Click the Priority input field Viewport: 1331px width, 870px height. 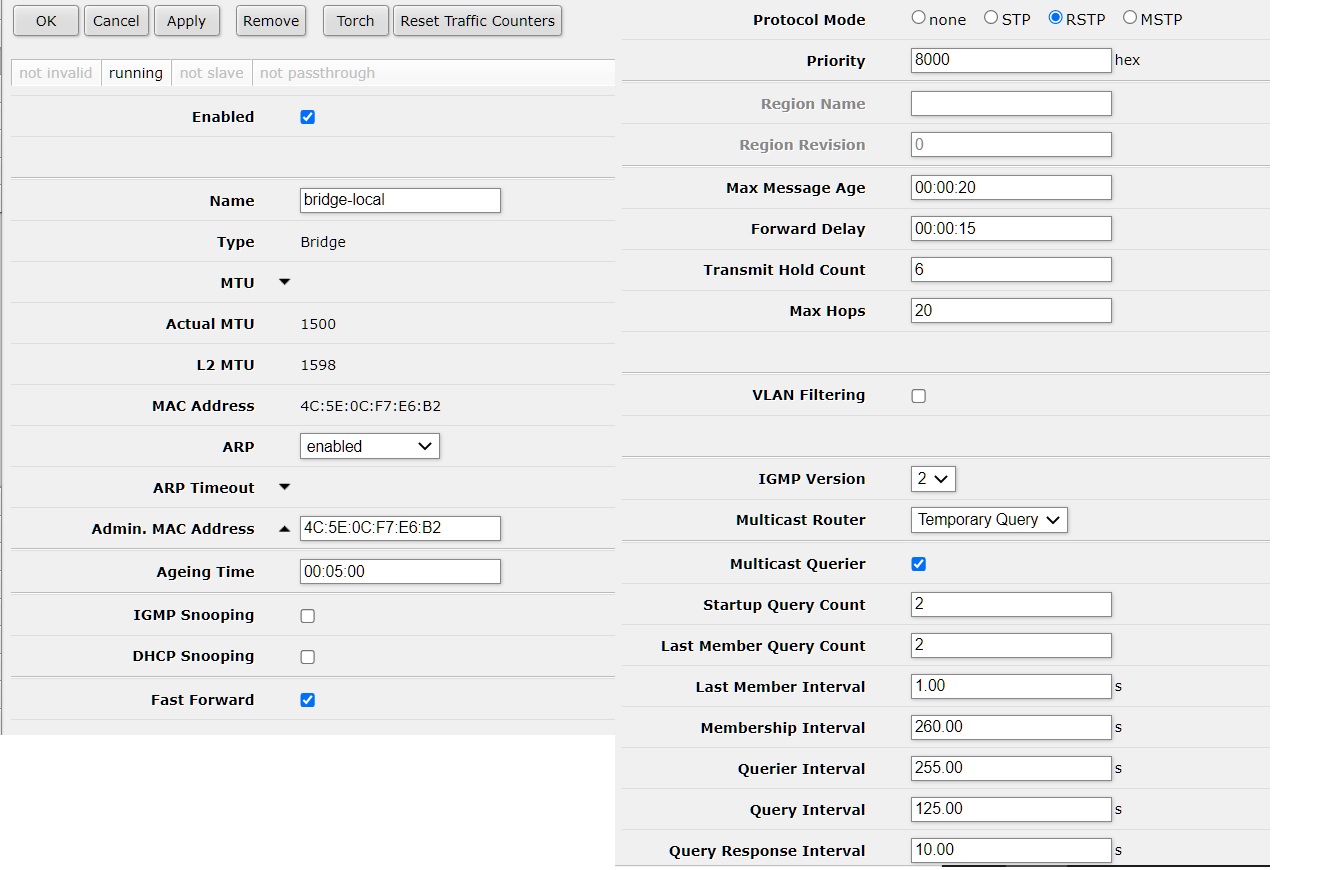[x=1011, y=60]
